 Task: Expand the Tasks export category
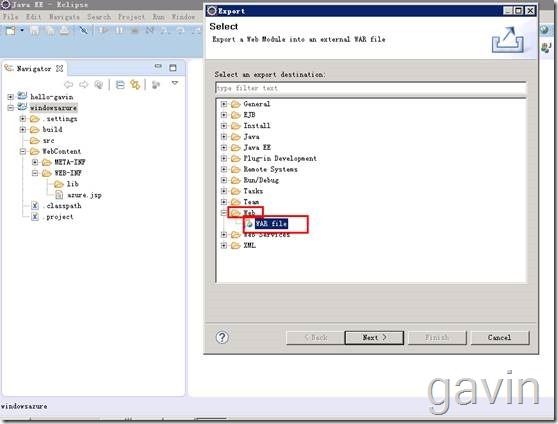pos(224,191)
